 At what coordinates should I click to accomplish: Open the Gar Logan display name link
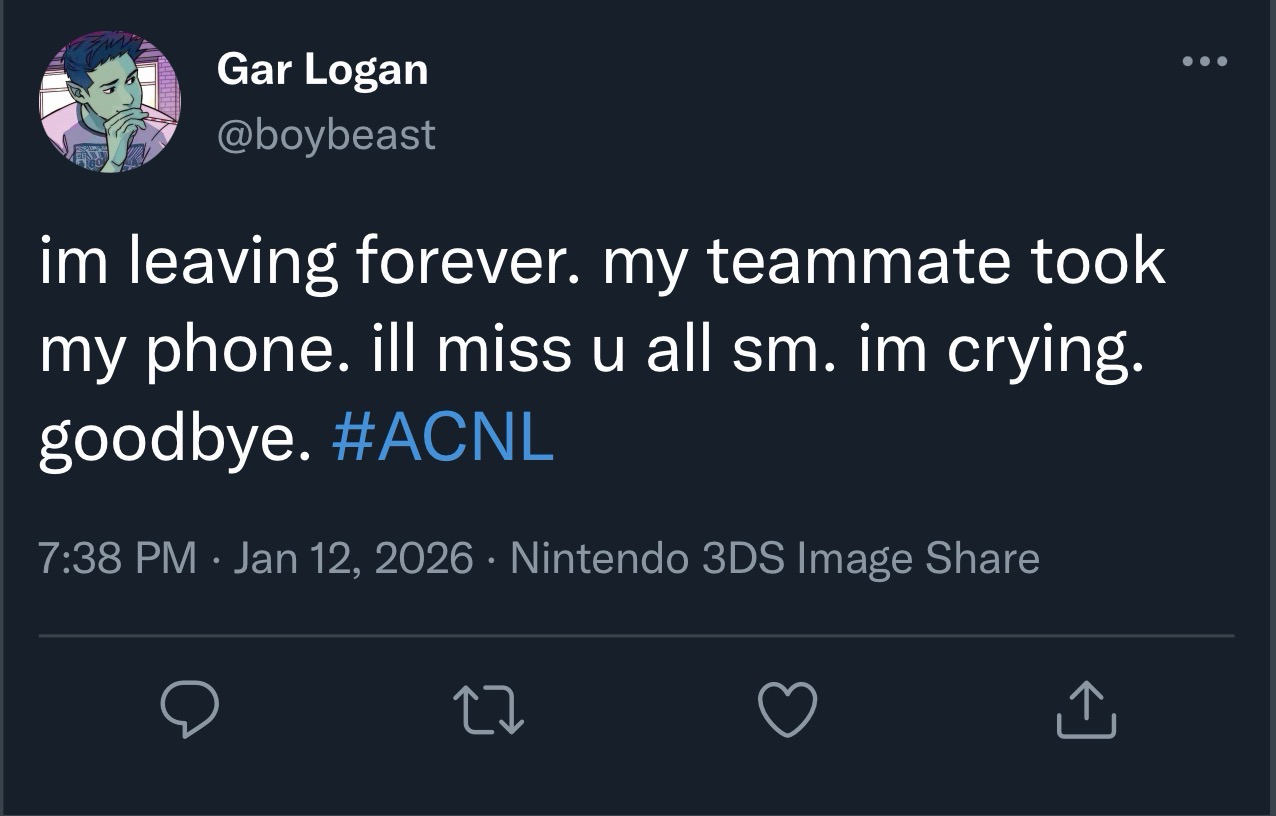tap(322, 69)
